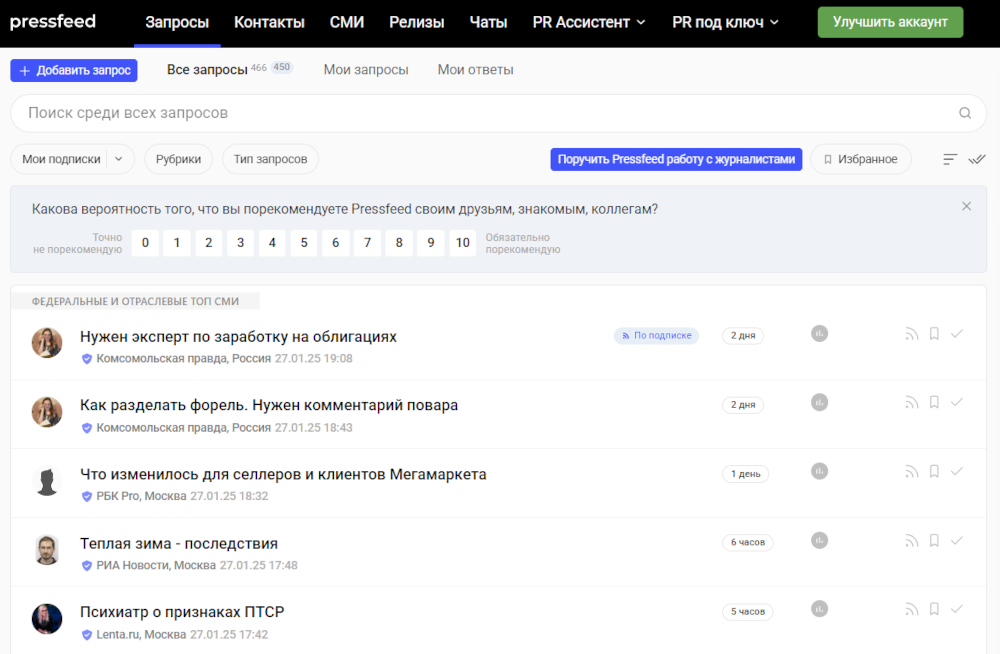This screenshot has height=654, width=1000.
Task: Select rating 10 in recommendation survey
Action: [462, 243]
